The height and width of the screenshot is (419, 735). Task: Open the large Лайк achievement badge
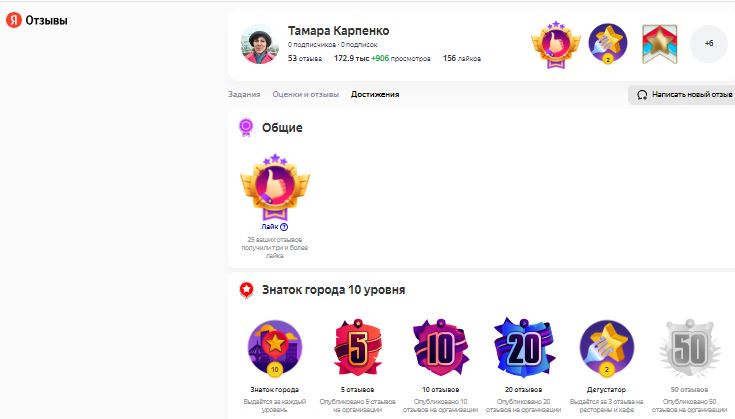point(275,187)
